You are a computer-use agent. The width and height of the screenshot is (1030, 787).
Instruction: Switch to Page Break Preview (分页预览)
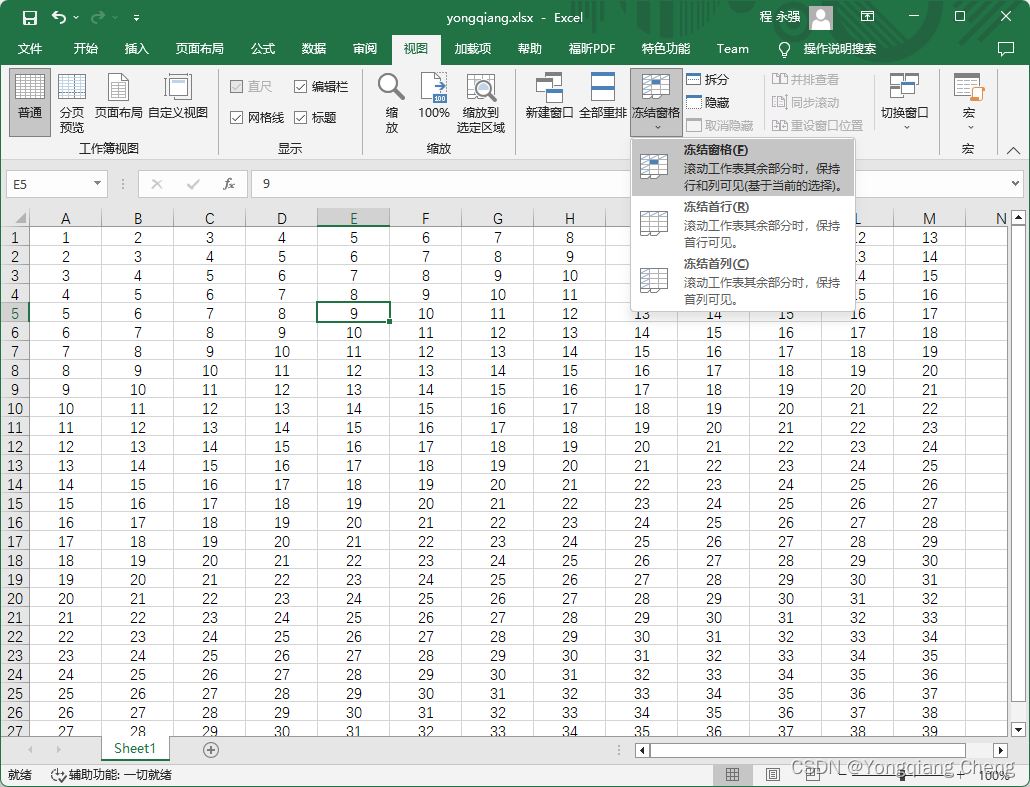pos(72,102)
